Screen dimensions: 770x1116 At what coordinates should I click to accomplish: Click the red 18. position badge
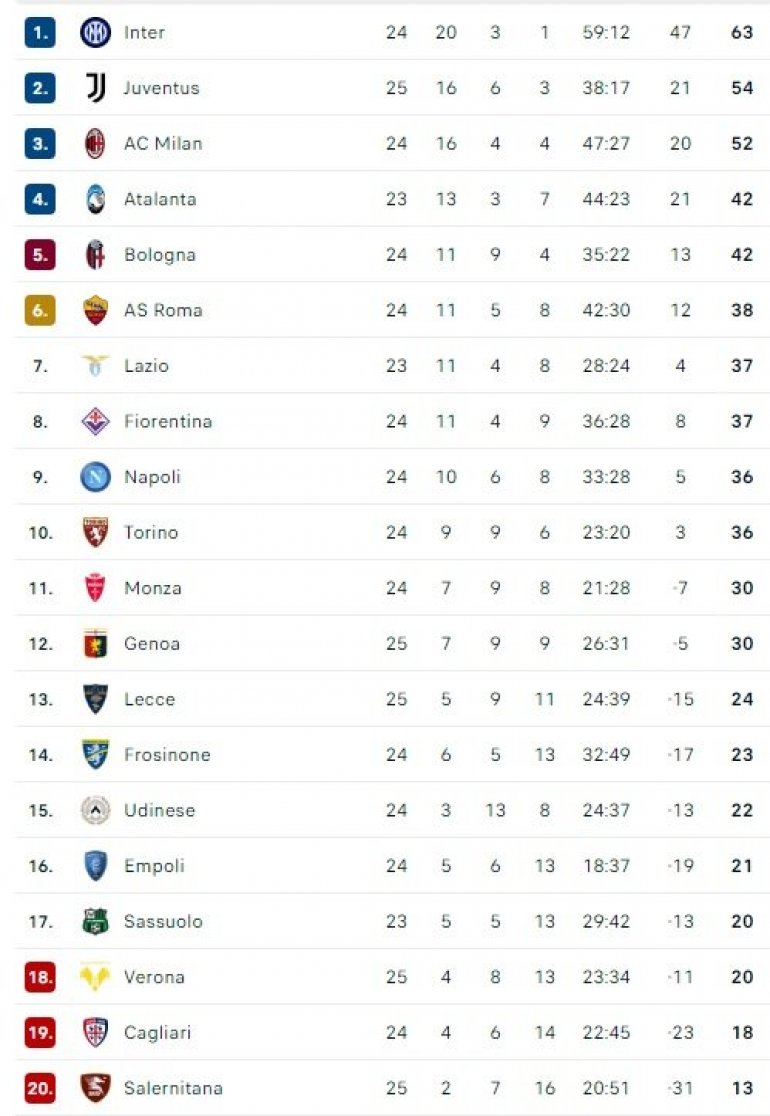[40, 977]
